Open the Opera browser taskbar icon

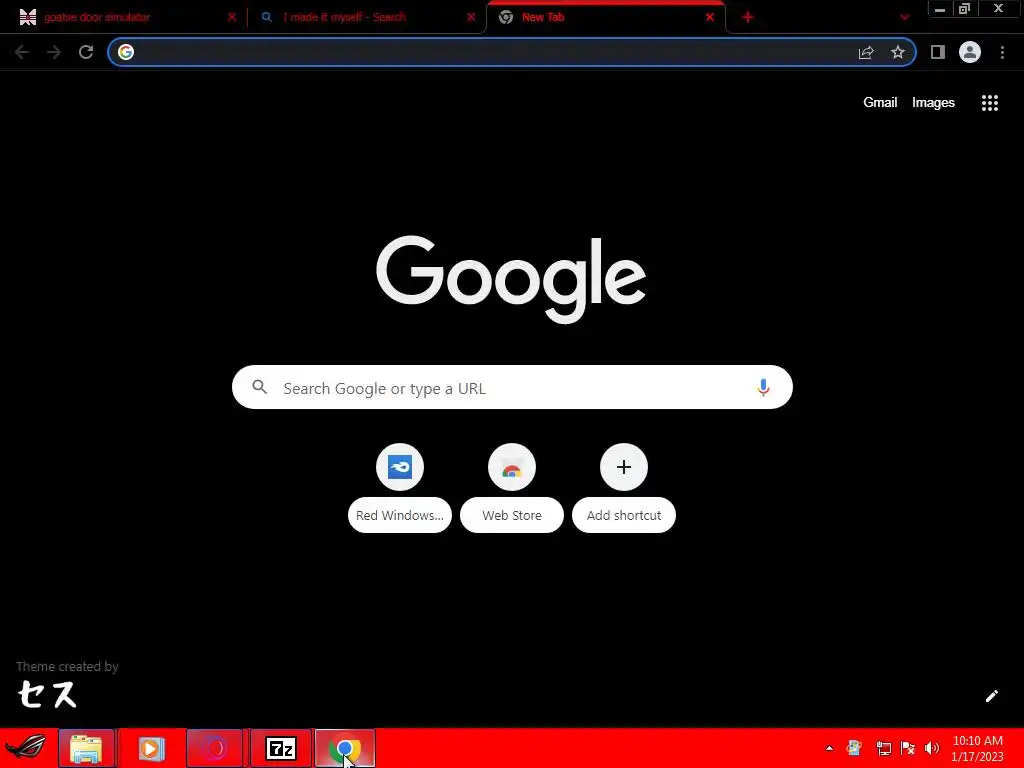click(x=215, y=748)
